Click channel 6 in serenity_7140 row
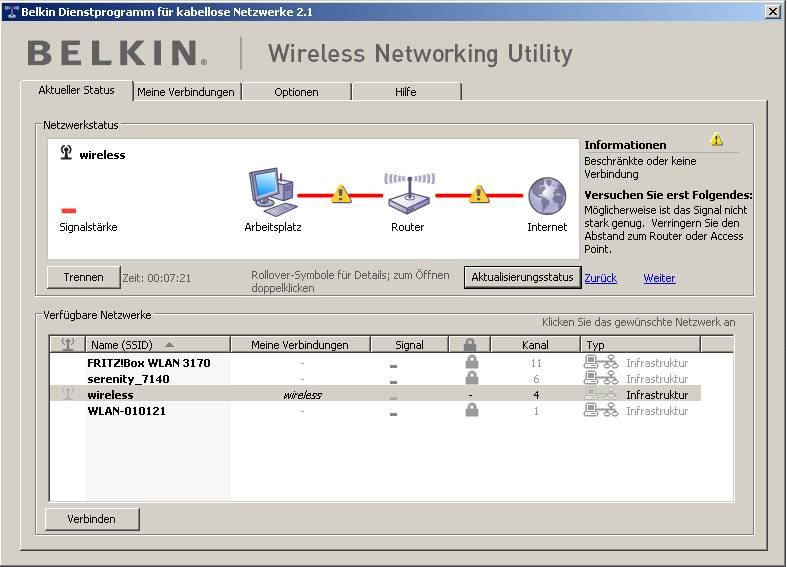The height and width of the screenshot is (567, 787). tap(536, 379)
